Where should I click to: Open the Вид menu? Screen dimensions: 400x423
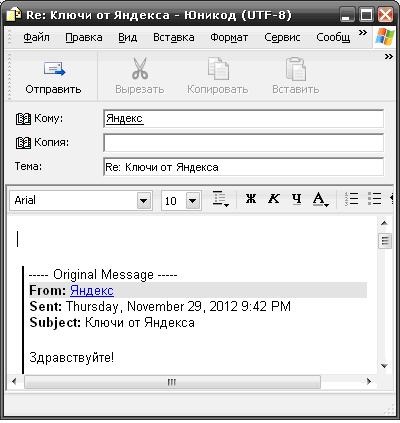(128, 37)
